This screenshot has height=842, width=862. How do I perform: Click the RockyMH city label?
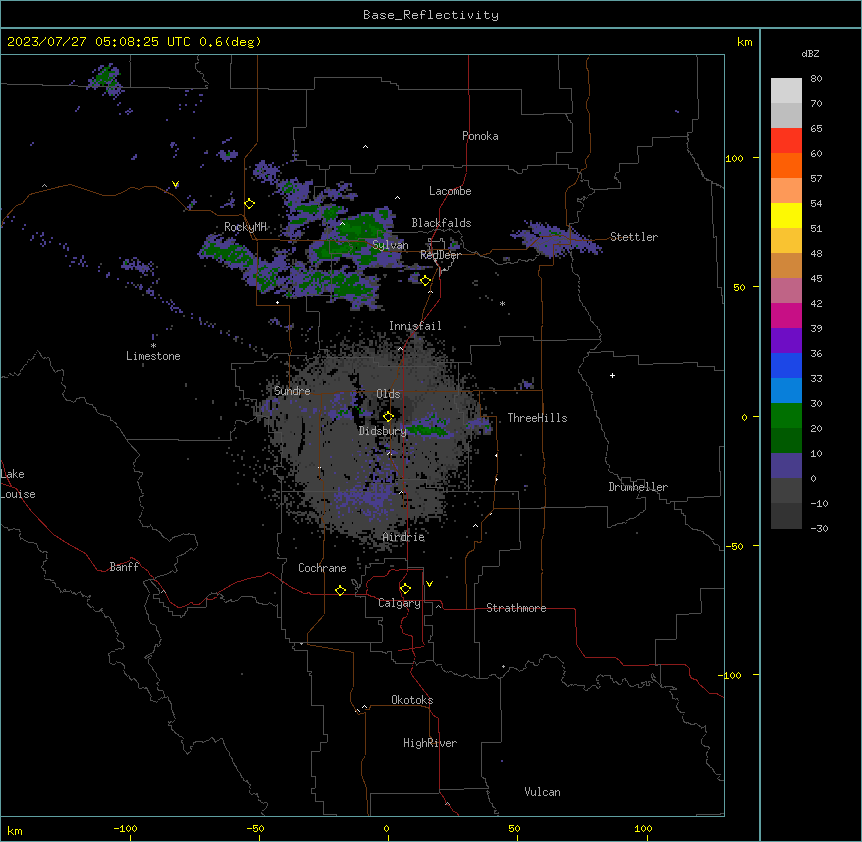[245, 227]
